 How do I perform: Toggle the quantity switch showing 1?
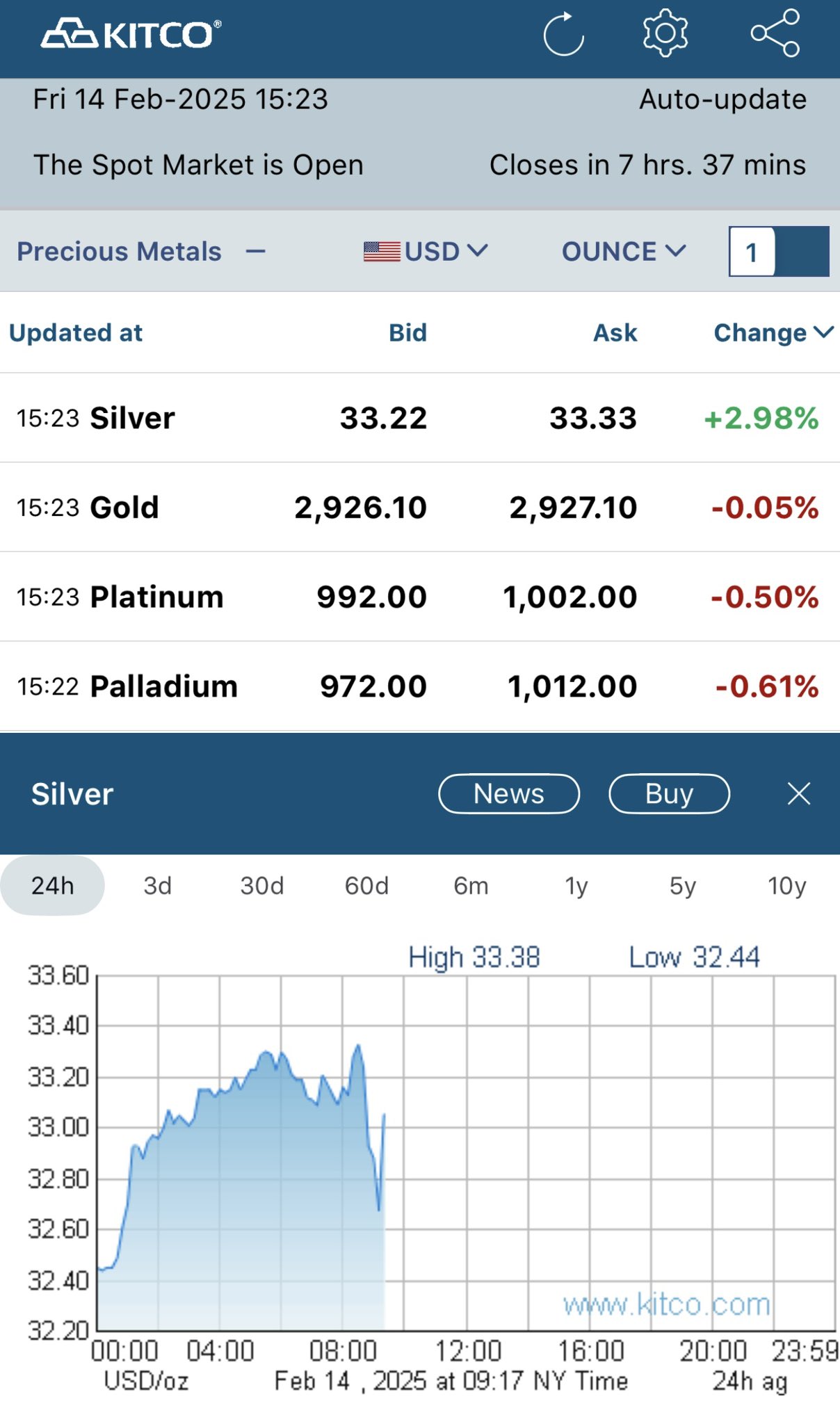779,252
